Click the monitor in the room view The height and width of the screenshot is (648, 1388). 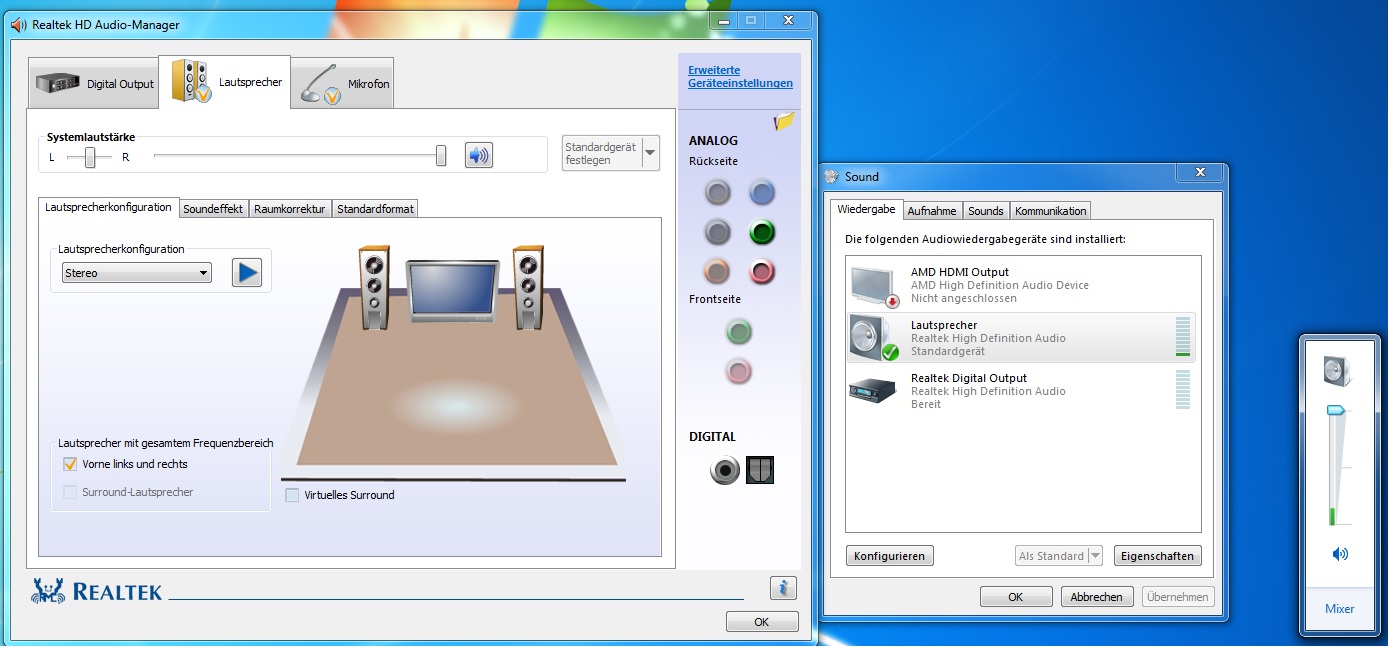click(x=451, y=292)
